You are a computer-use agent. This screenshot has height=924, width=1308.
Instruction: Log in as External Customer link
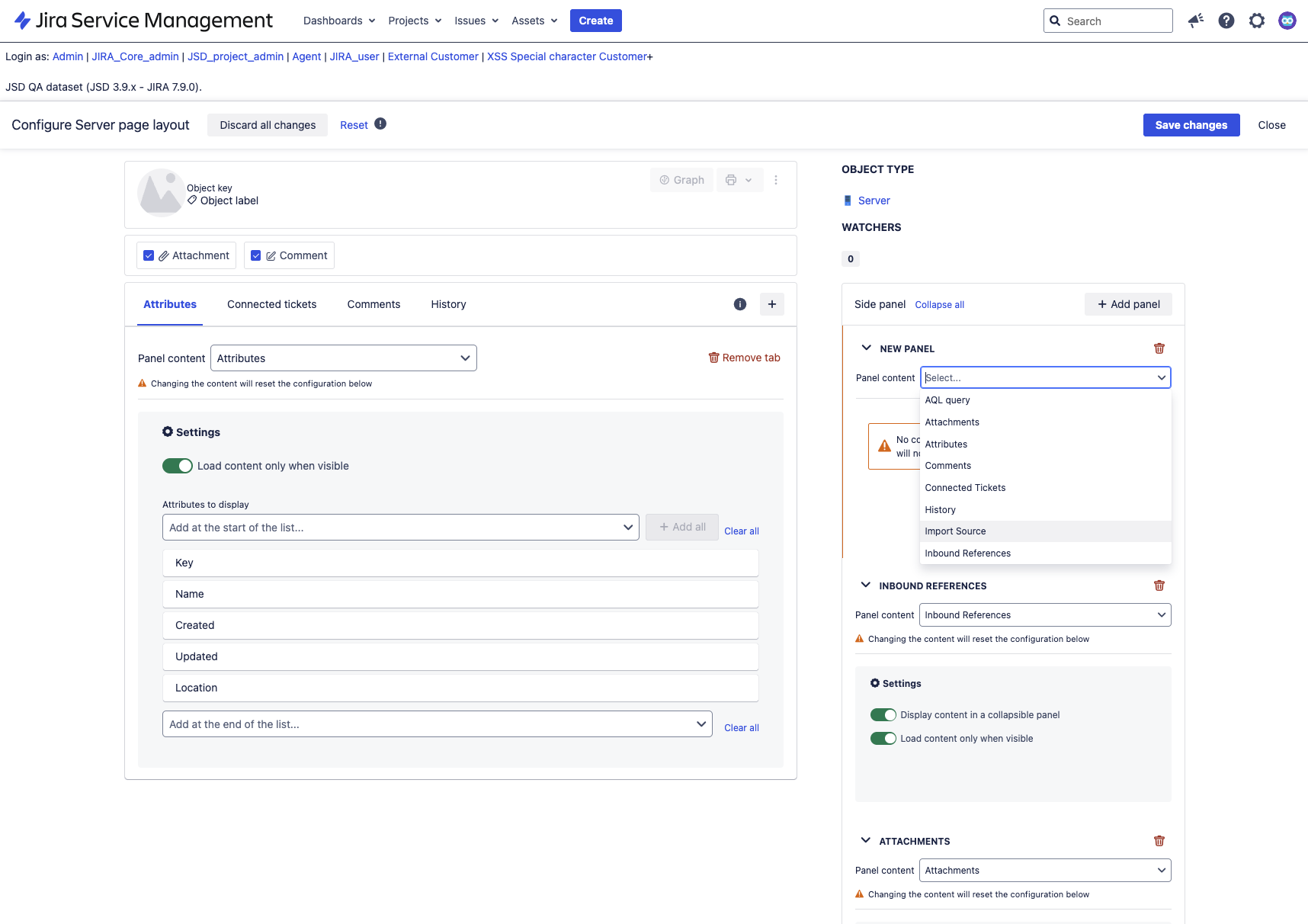pos(433,56)
